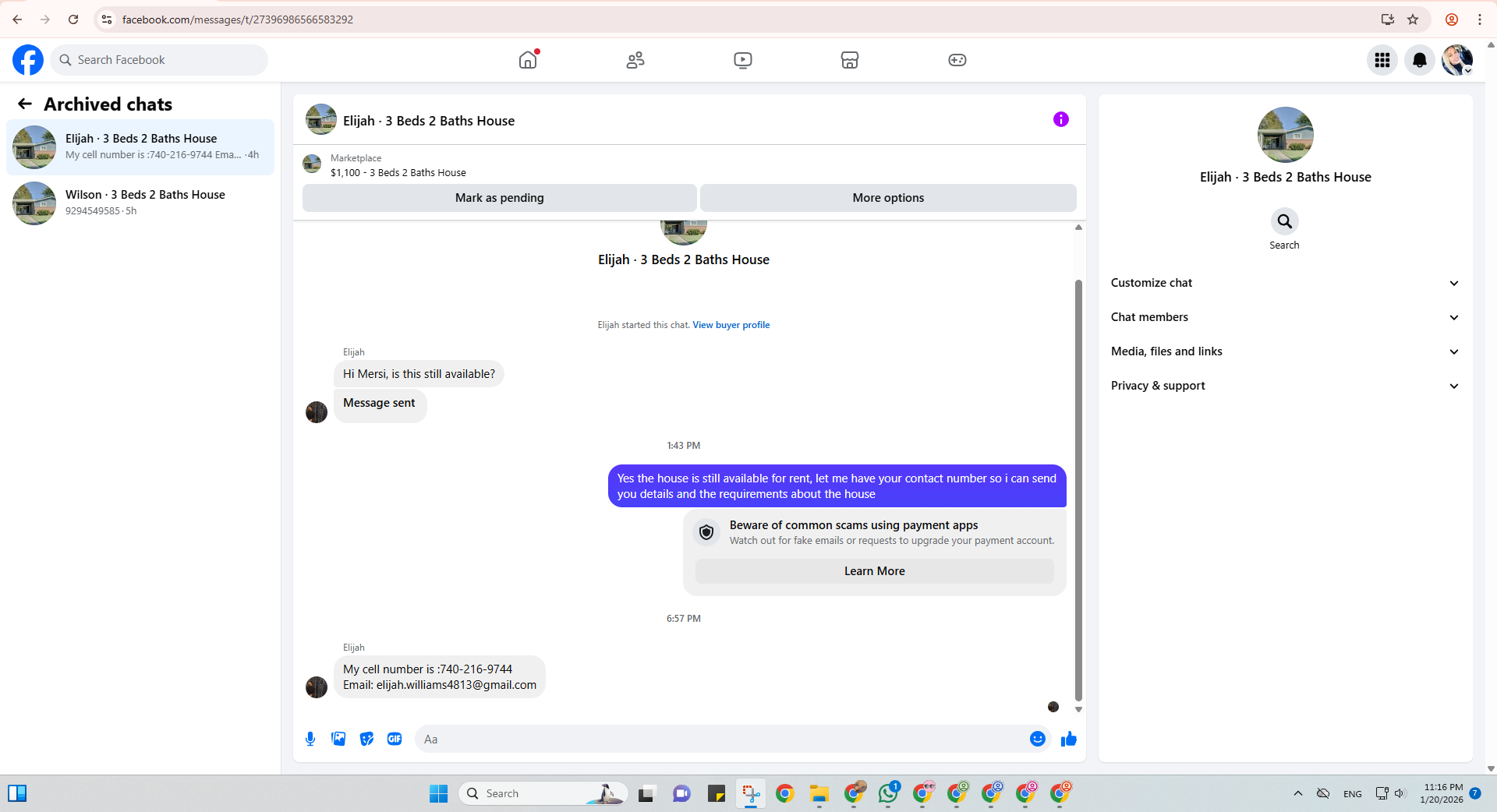1497x812 pixels.
Task: Choose a sticker
Action: coord(366,739)
